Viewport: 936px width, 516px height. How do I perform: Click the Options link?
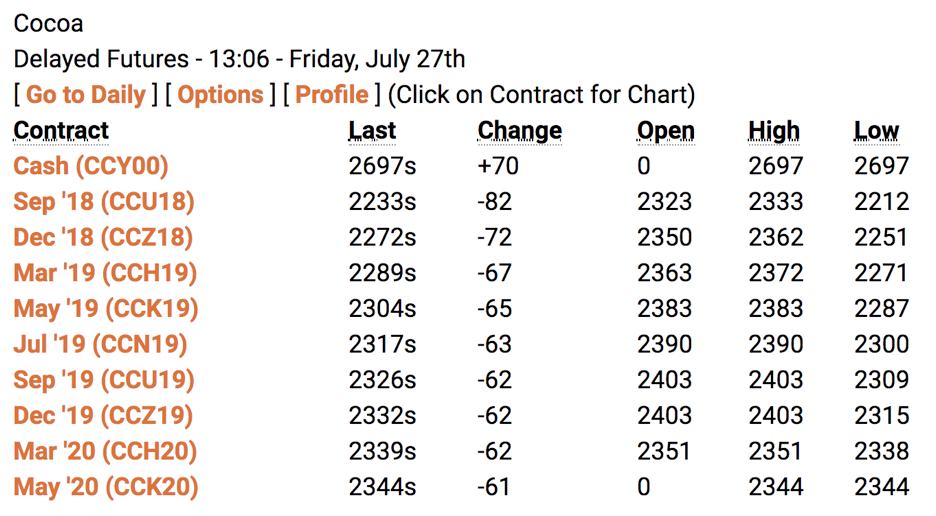click(x=220, y=95)
